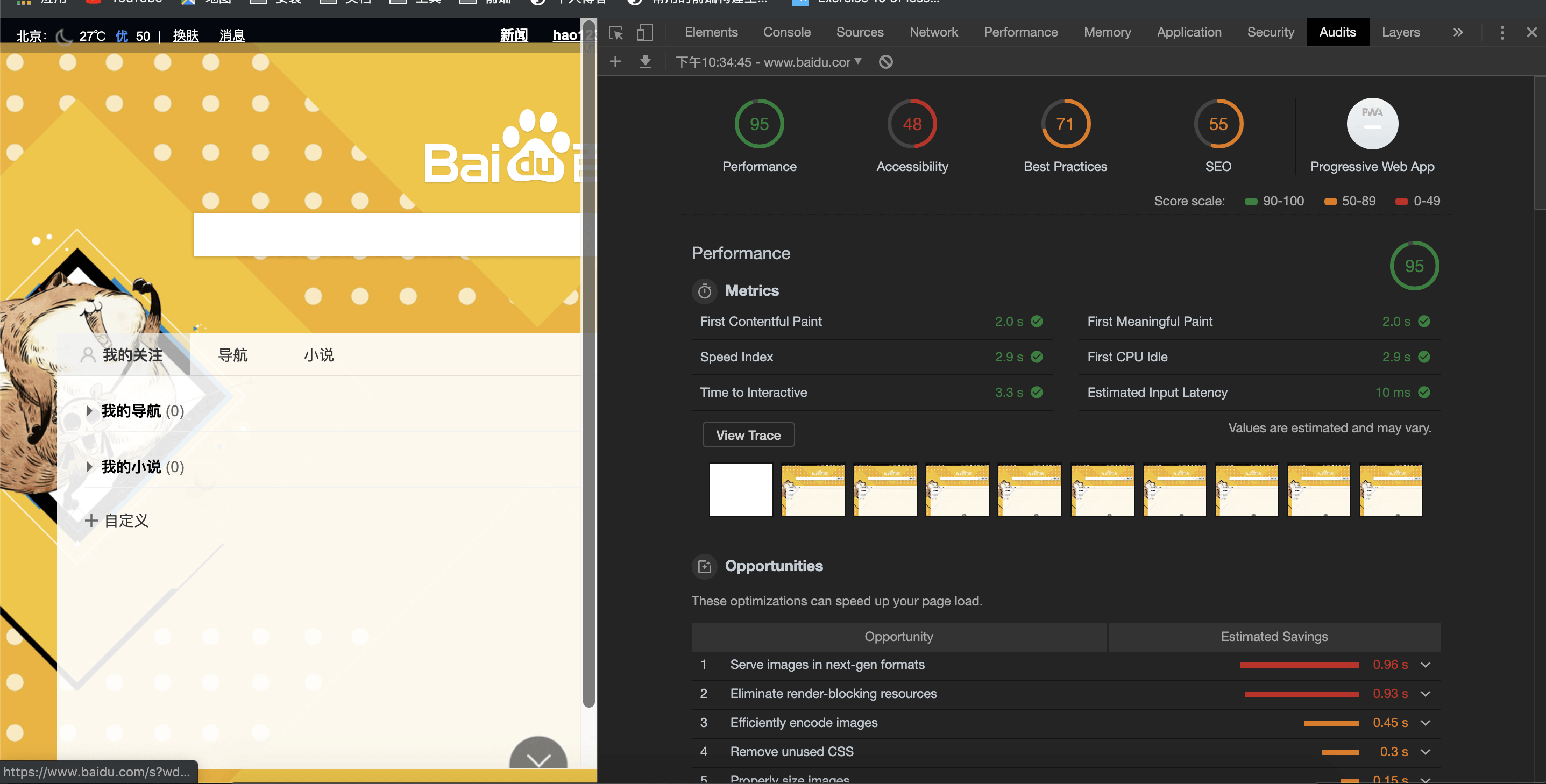Viewport: 1546px width, 784px height.
Task: Switch to the Network tab
Action: [933, 32]
